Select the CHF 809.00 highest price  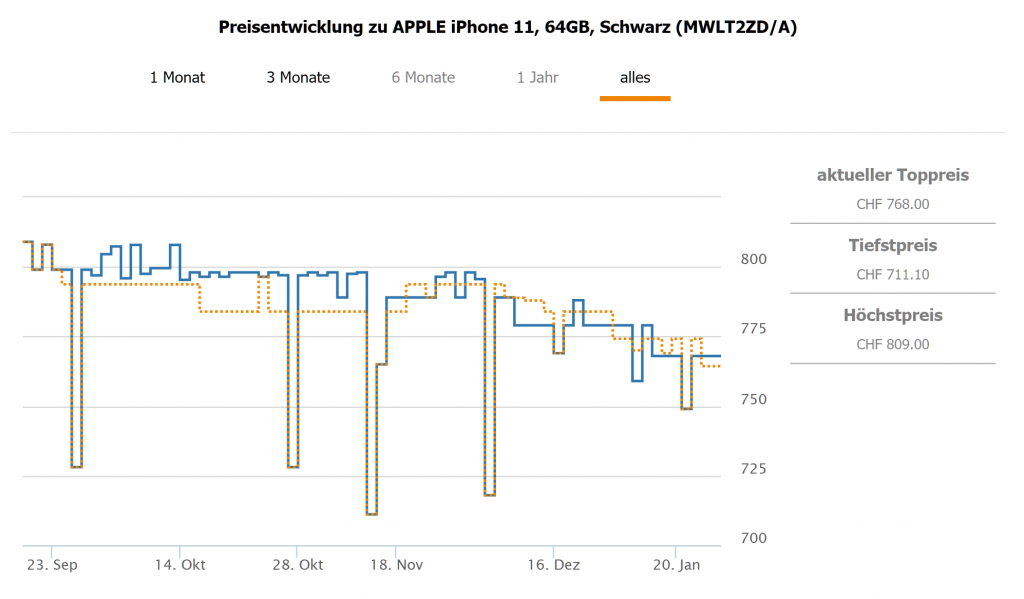pyautogui.click(x=893, y=344)
